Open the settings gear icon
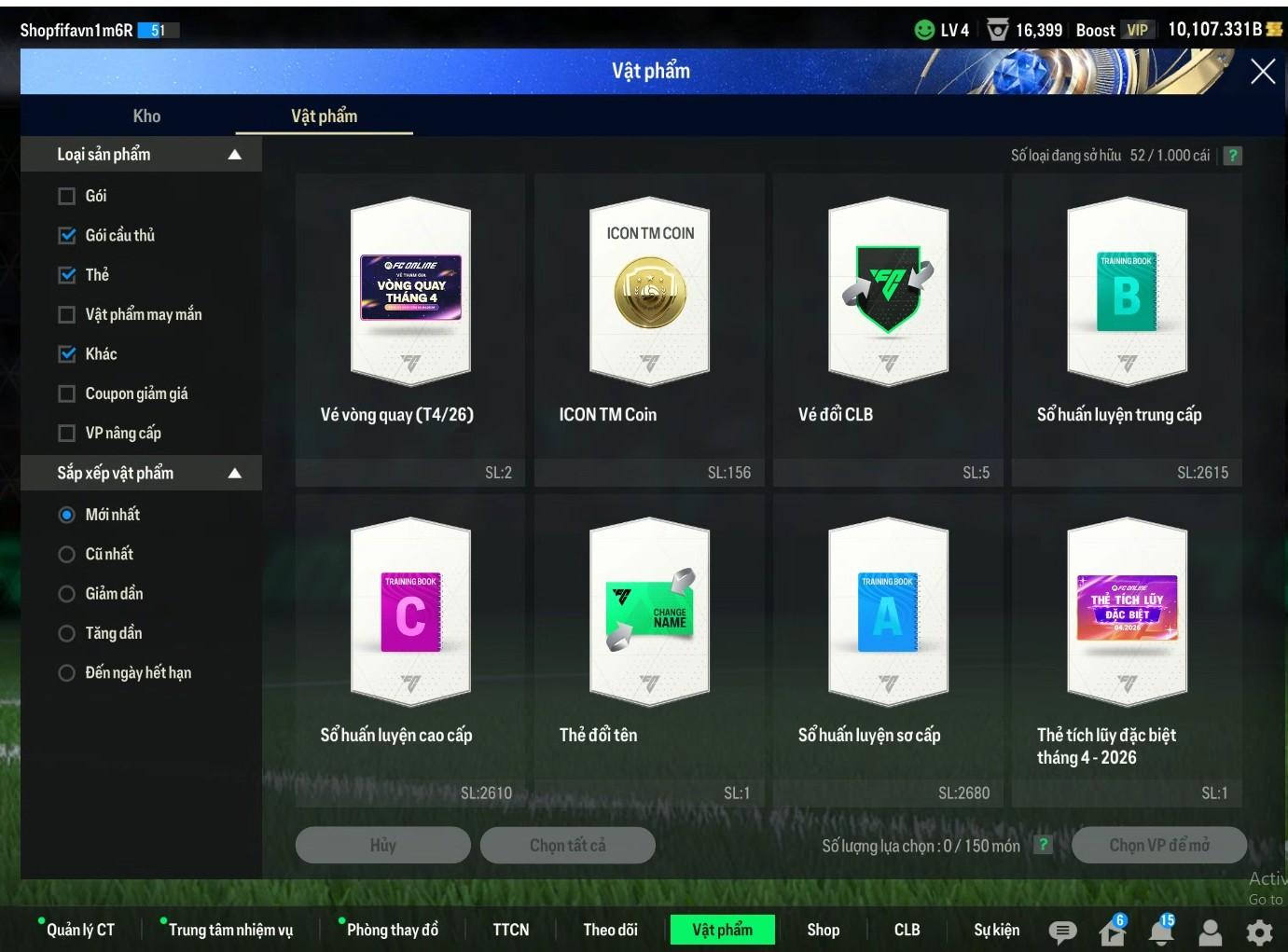This screenshot has width=1288, height=952. [1259, 931]
